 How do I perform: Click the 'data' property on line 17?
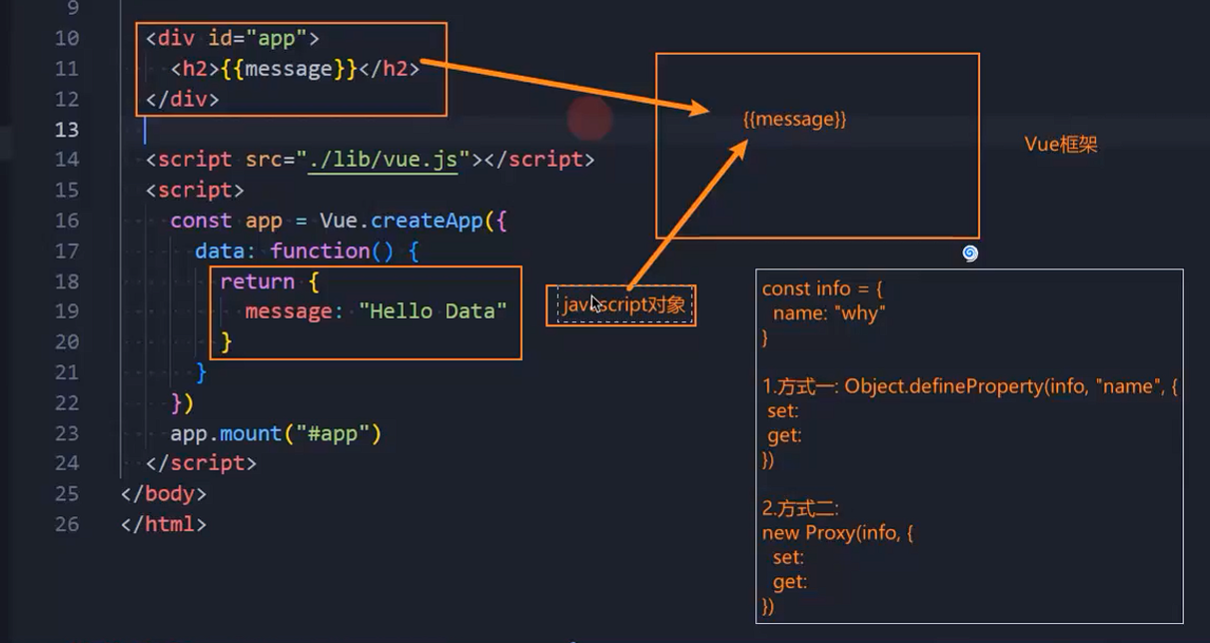(217, 250)
